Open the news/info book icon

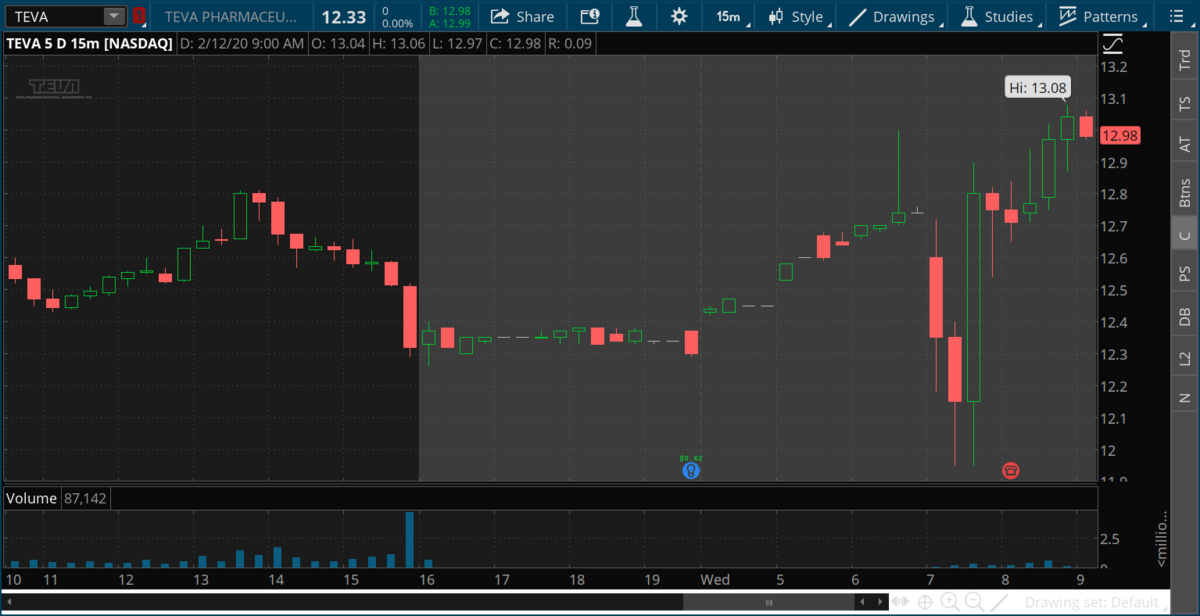tap(590, 16)
